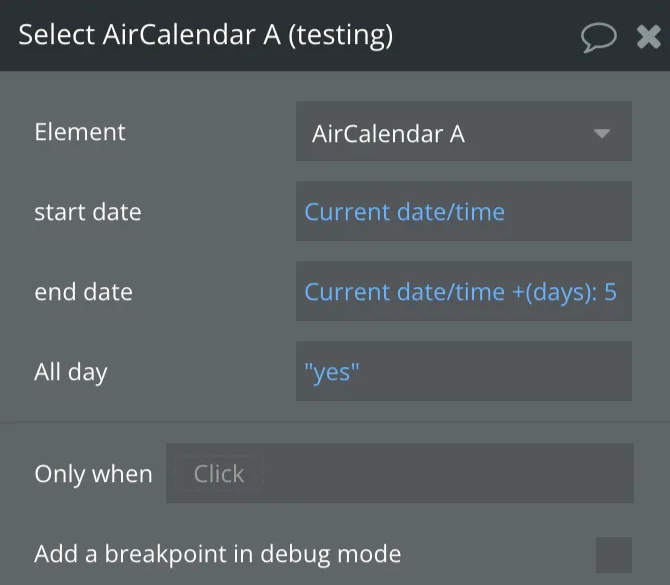Click the Element dropdown caret arrow

coord(601,133)
